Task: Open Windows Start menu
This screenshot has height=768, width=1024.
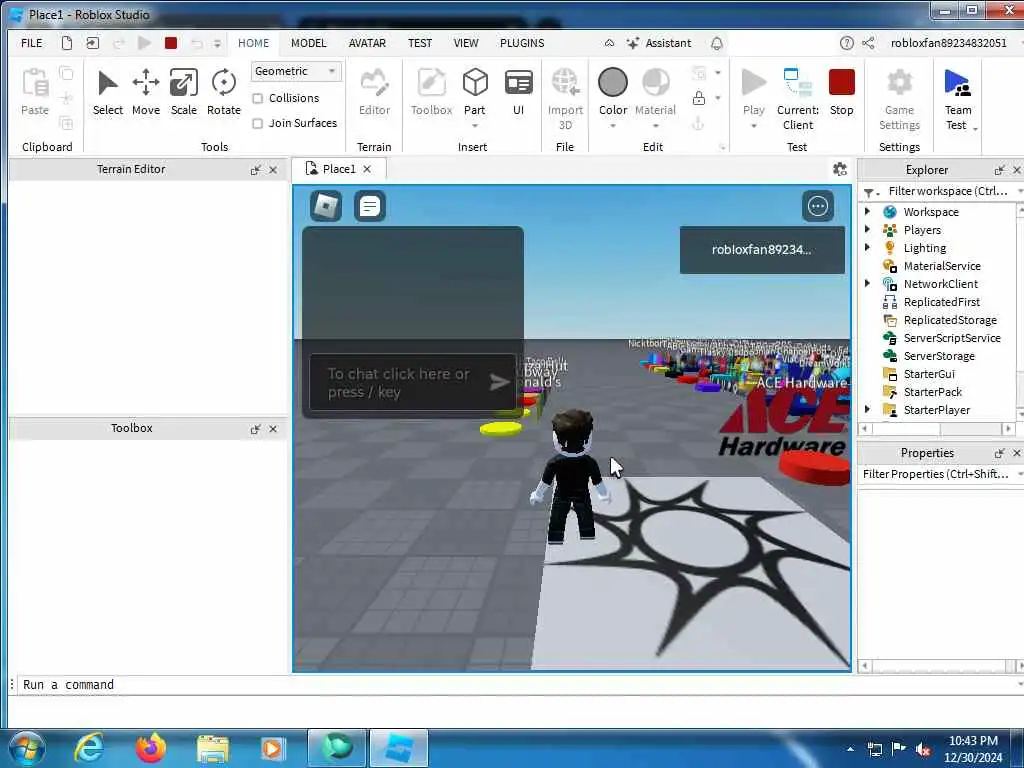Action: (25, 748)
